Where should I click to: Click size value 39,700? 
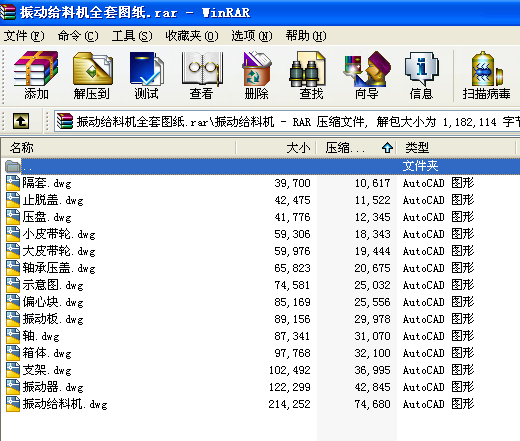click(x=292, y=183)
